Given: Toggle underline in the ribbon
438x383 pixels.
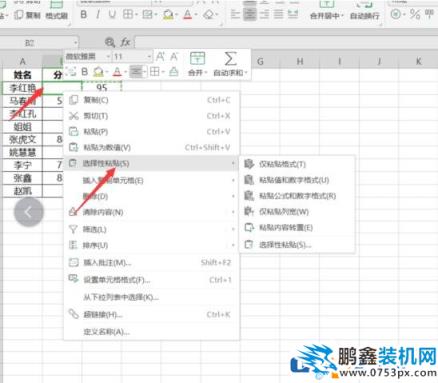Looking at the screenshot, I should point(112,15).
